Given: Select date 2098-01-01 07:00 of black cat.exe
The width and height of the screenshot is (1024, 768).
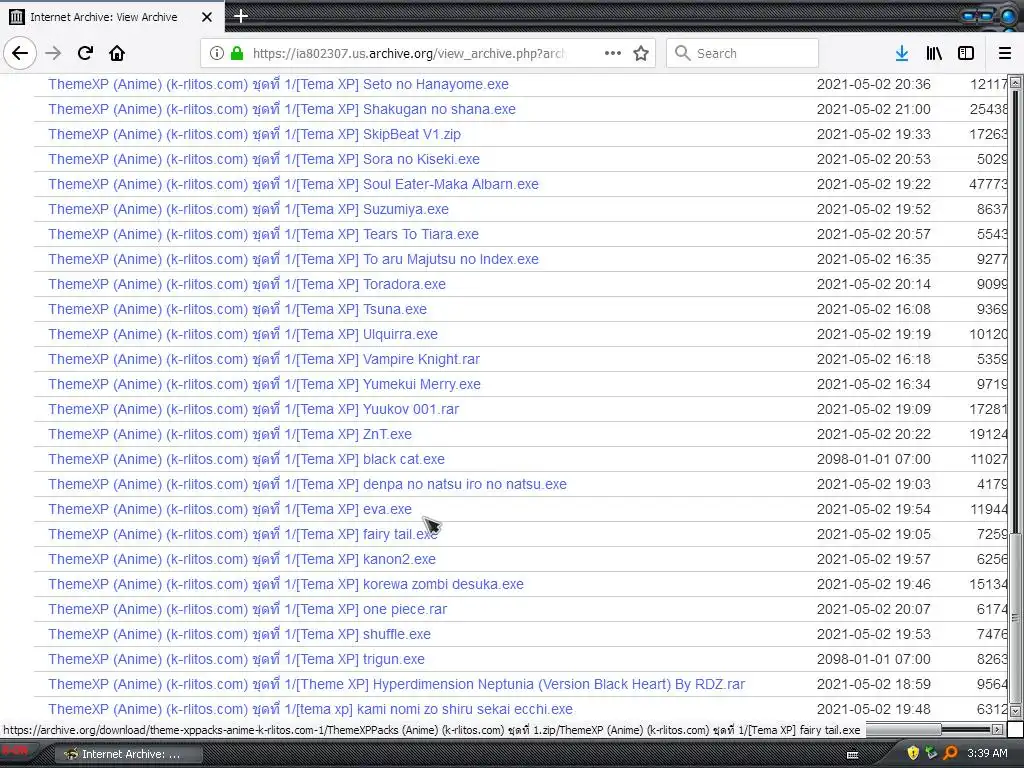Looking at the screenshot, I should point(873,459).
